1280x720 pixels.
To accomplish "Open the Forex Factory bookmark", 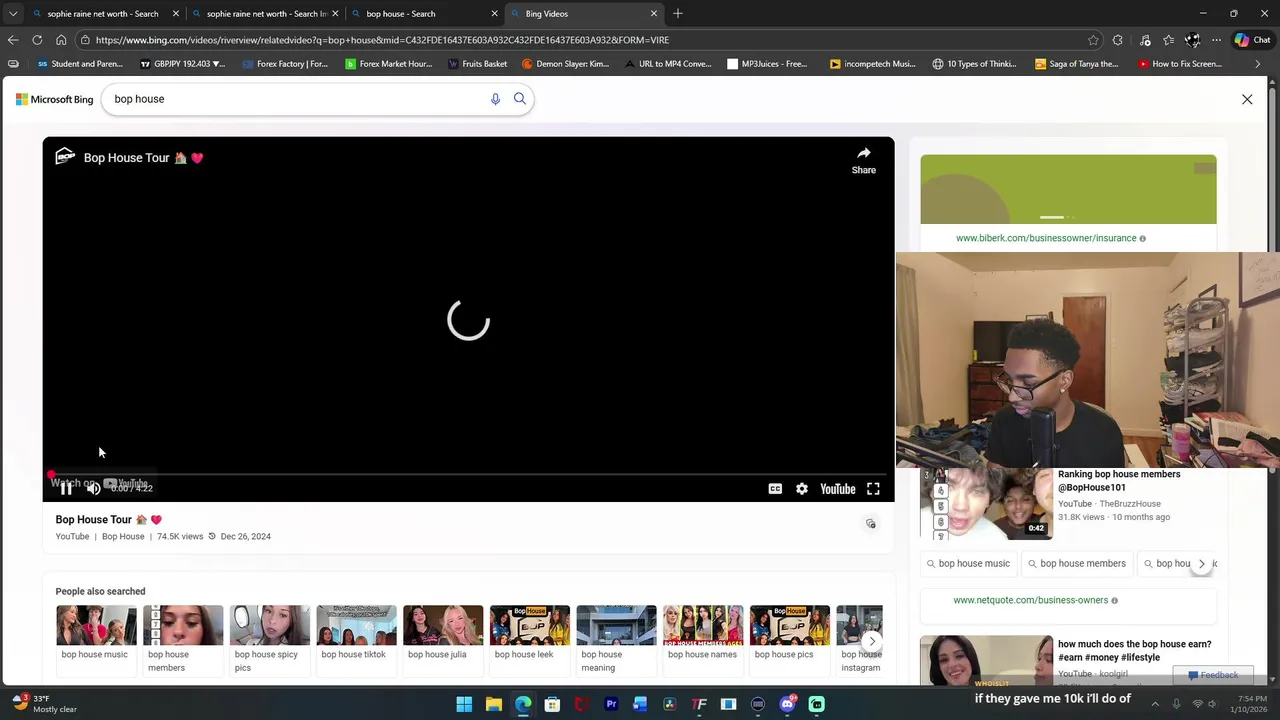I will [284, 64].
